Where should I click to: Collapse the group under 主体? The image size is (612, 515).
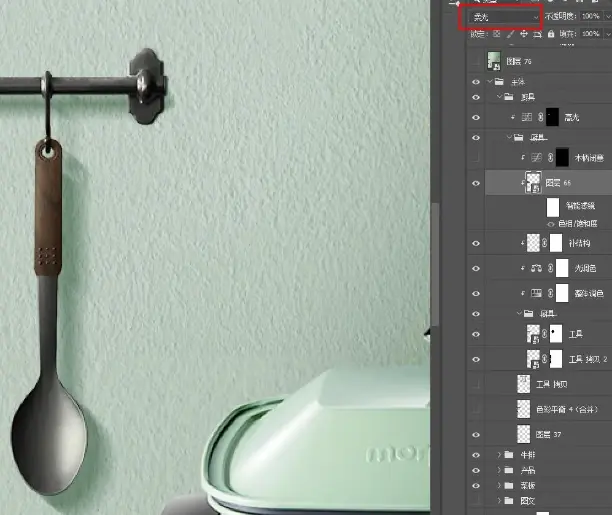point(500,96)
